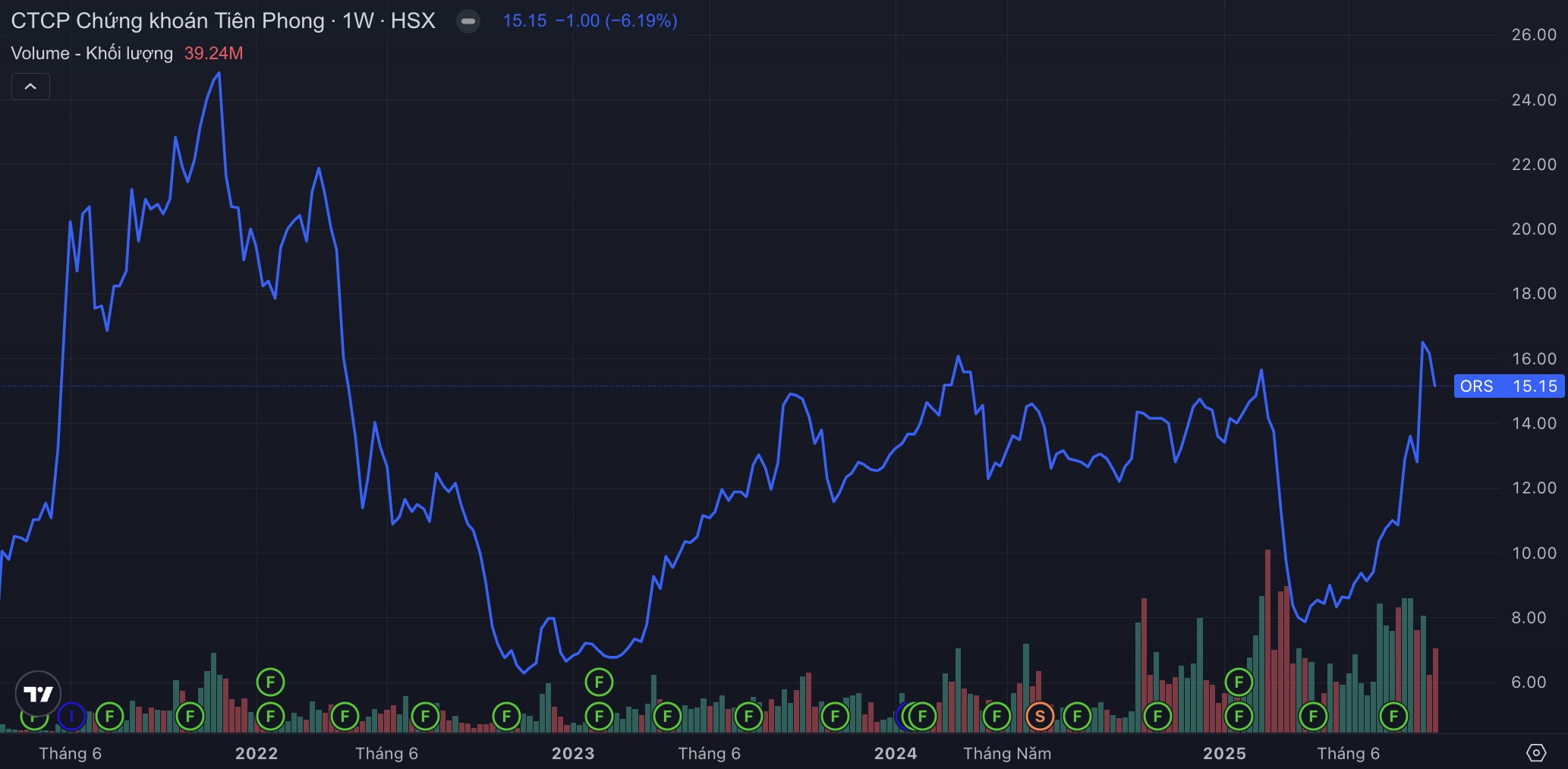This screenshot has height=769, width=1568.
Task: Open chart settings gear icon
Action: click(x=1535, y=753)
